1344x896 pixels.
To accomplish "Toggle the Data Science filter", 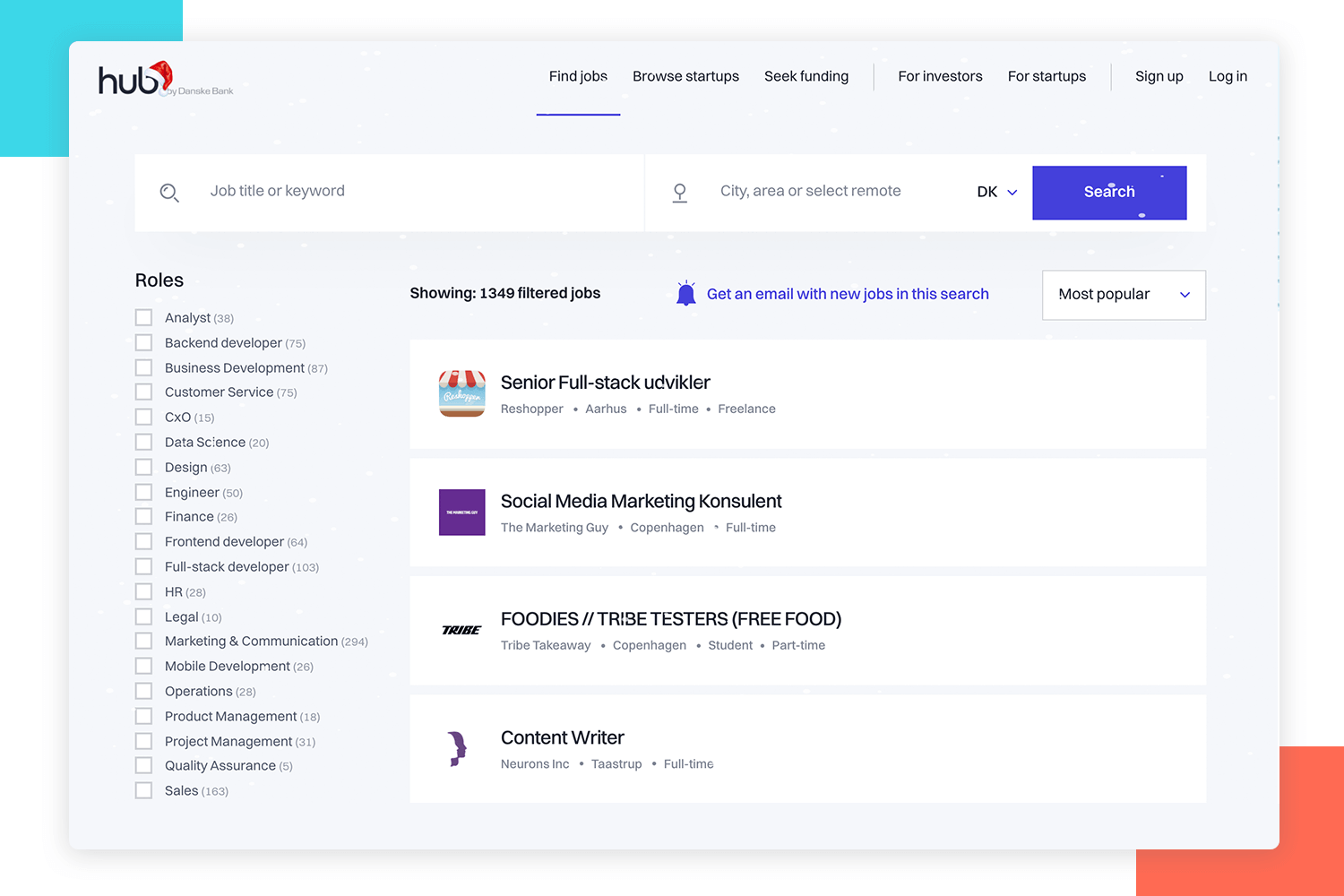I will click(143, 442).
